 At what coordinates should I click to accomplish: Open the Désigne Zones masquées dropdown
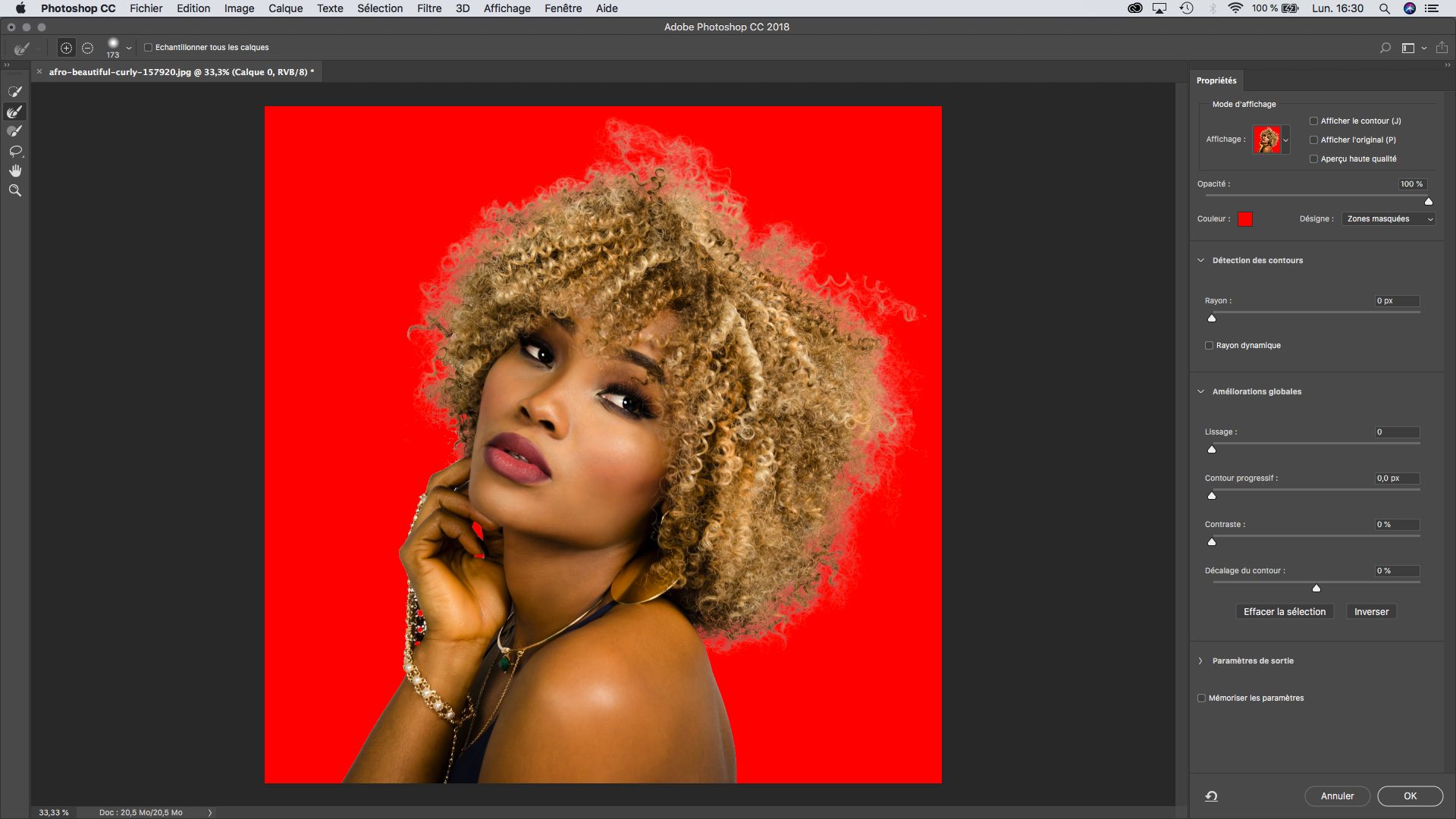[x=1389, y=219]
